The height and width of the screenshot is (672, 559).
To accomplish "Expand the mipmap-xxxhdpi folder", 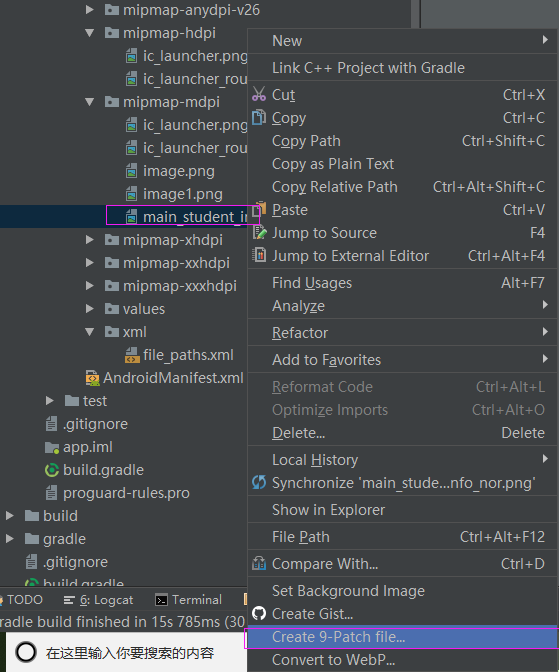I will point(90,285).
